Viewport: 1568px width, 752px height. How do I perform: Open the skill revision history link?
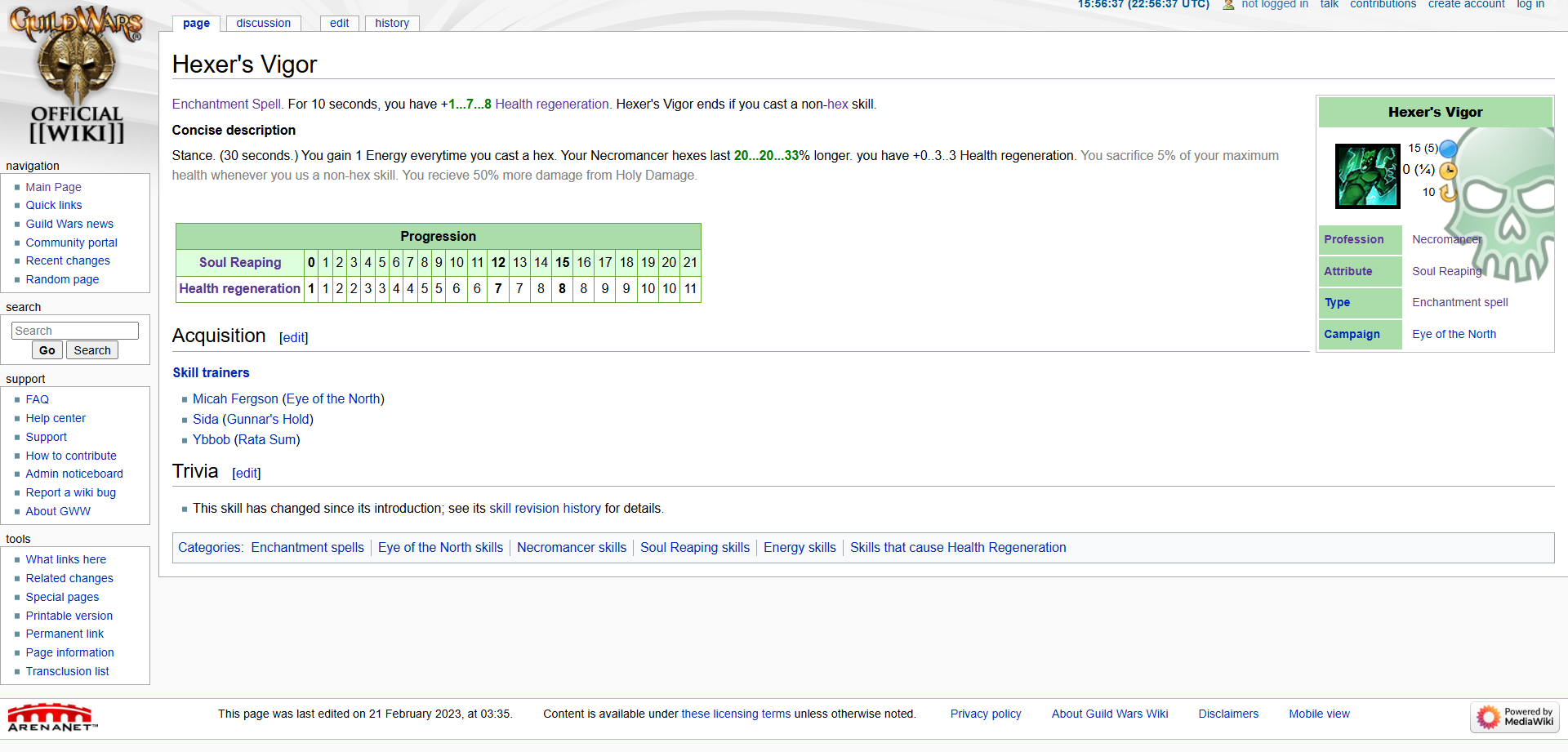pyautogui.click(x=545, y=508)
